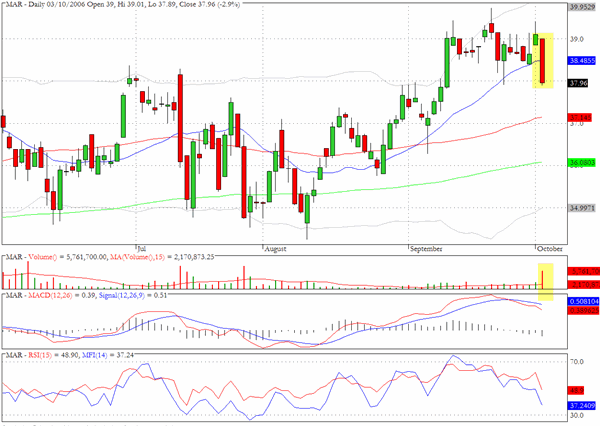Select the upper Bollinger value label 39.9529
600x426 pixels.
coord(582,7)
